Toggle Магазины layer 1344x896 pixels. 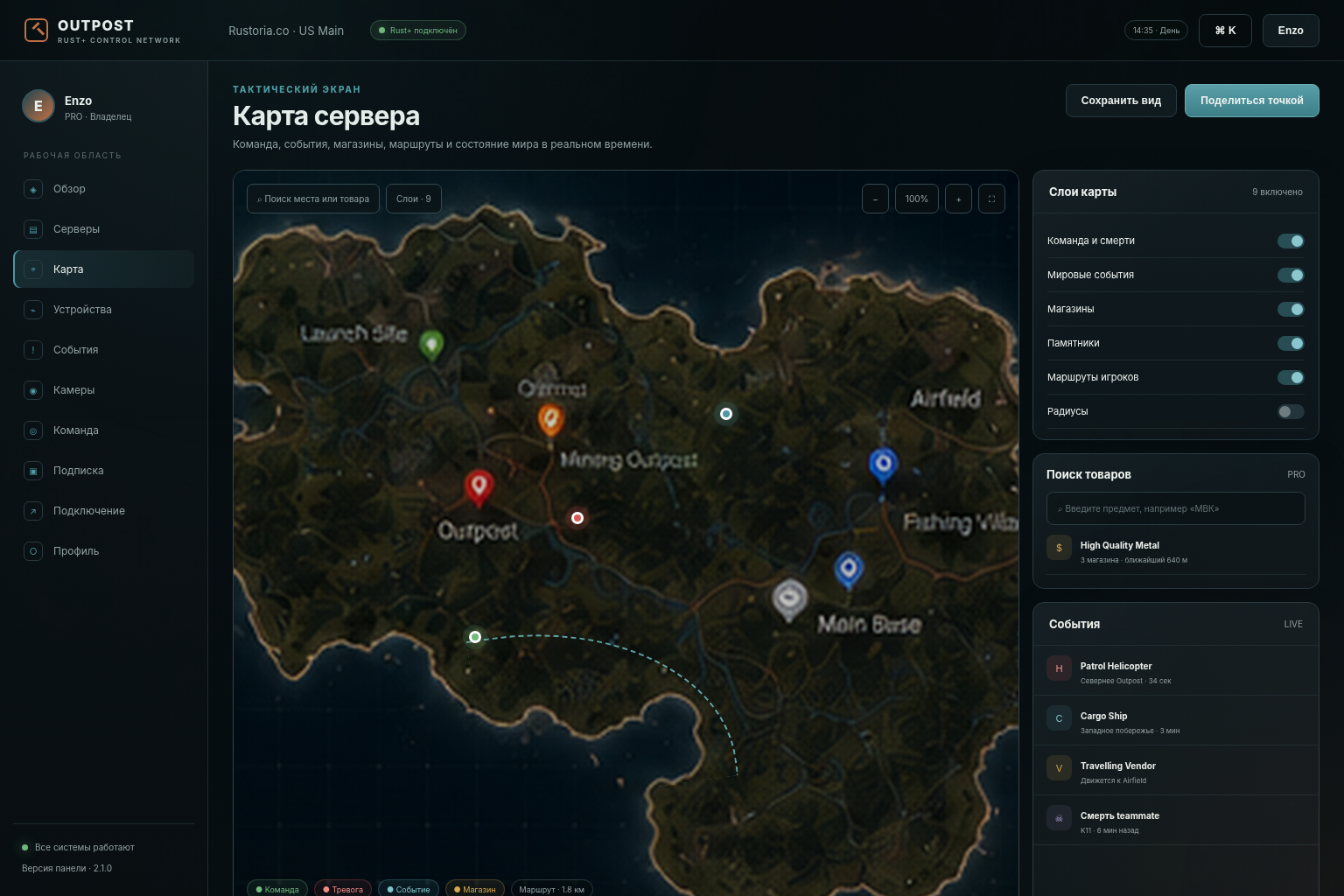[x=1291, y=309]
